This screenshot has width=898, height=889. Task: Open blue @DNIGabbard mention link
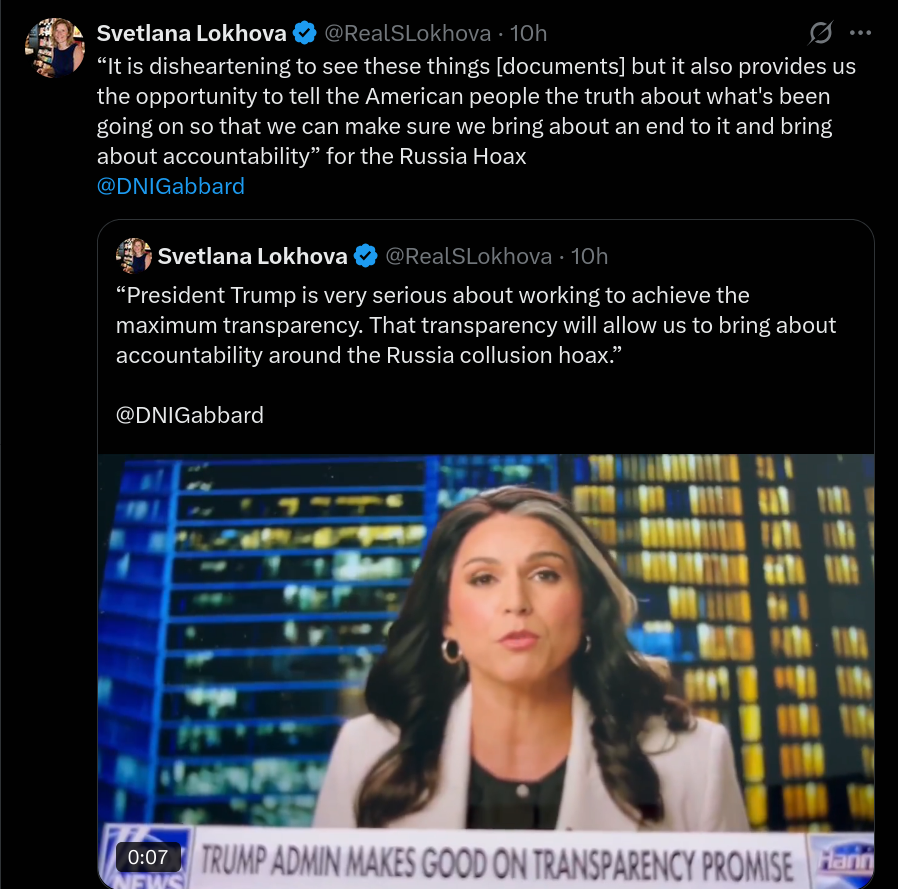[171, 186]
